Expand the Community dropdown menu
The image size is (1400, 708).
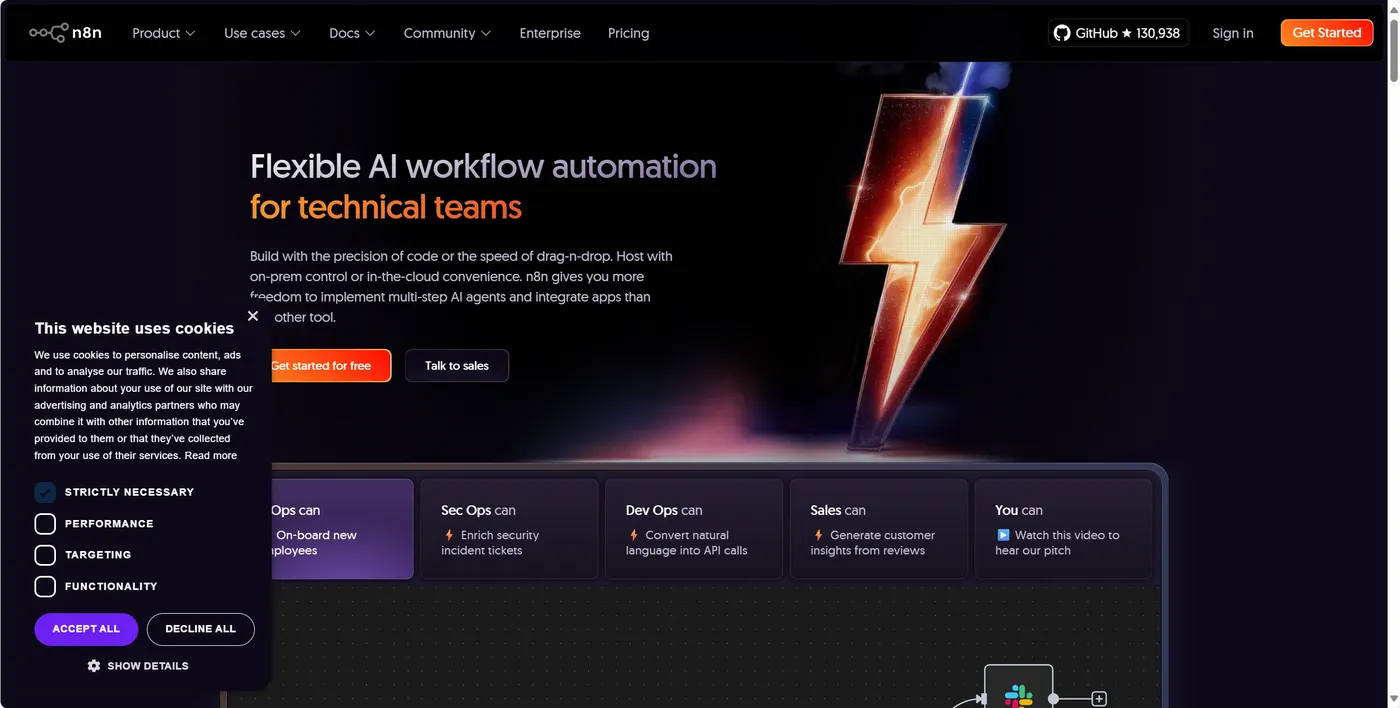(x=447, y=33)
